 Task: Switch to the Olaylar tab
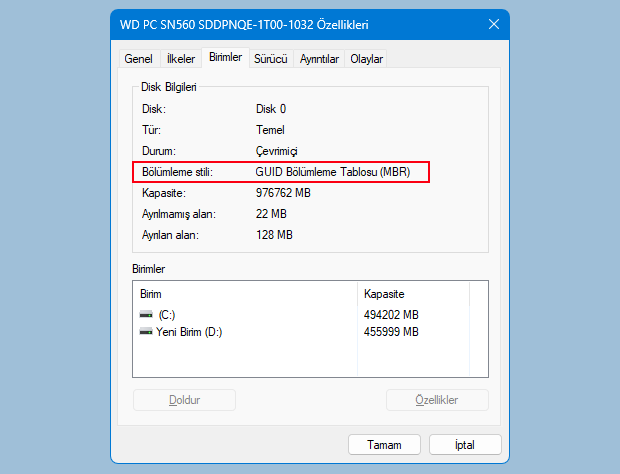point(366,59)
